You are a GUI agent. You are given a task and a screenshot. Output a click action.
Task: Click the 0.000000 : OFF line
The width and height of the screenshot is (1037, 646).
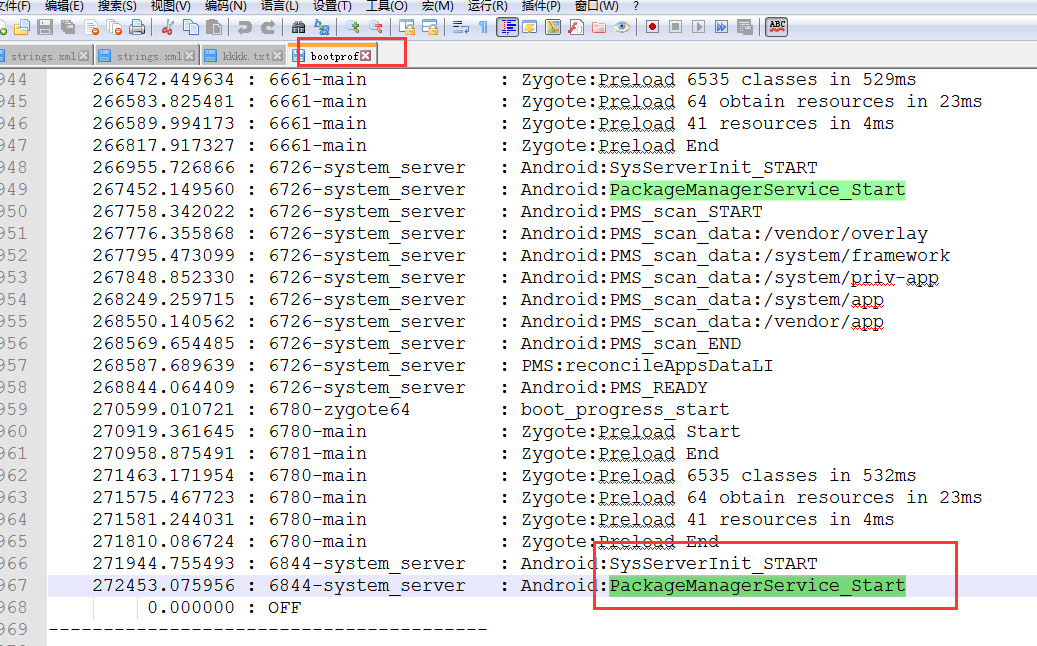224,608
